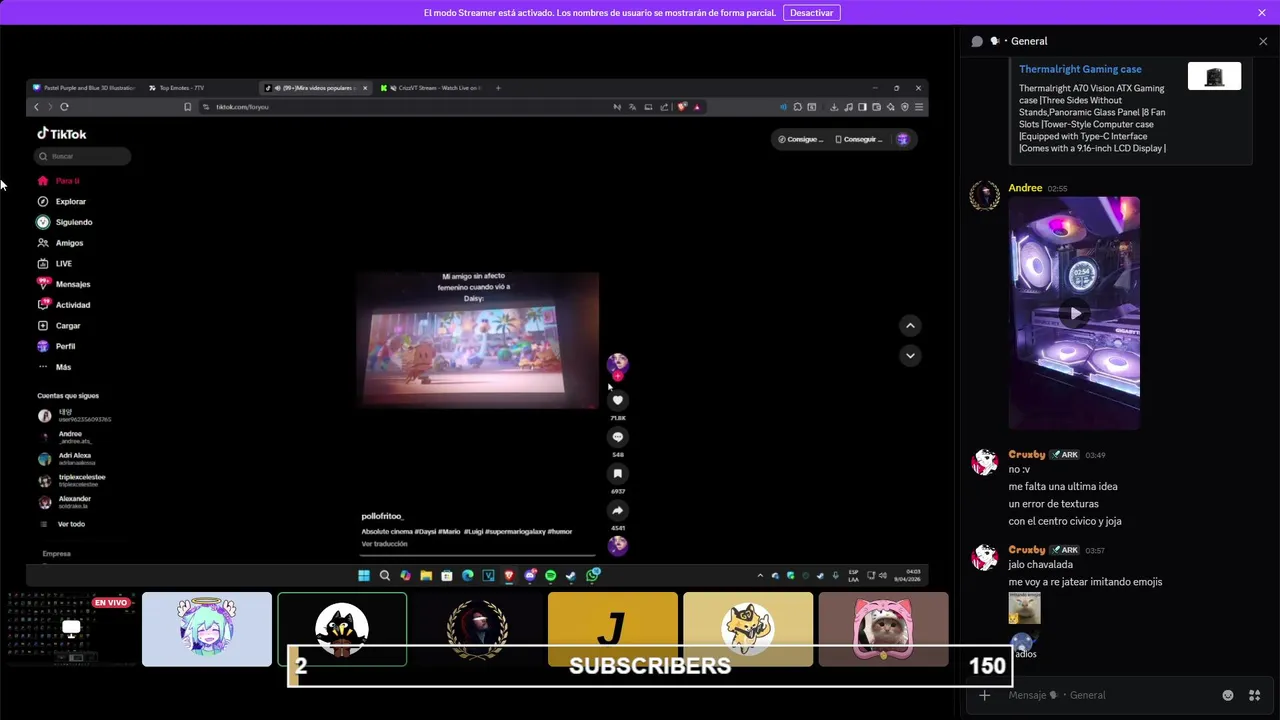Select the cat with pink hood participant tile
1280x720 pixels.
point(883,629)
